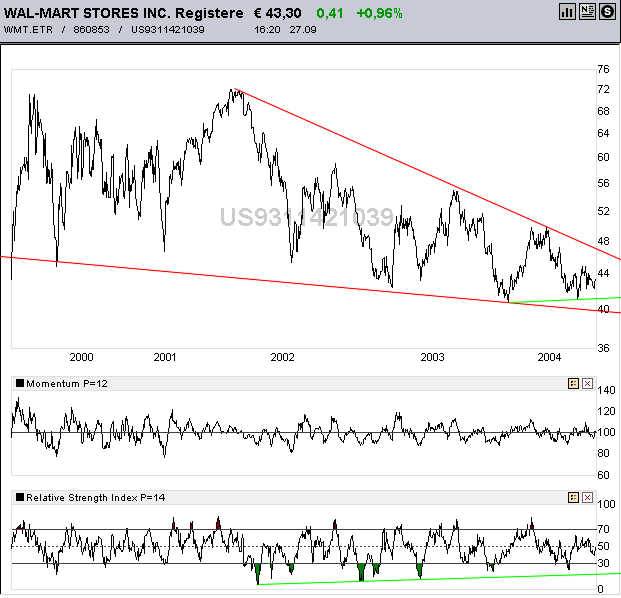Click the 2002 year label on time axis

click(282, 357)
